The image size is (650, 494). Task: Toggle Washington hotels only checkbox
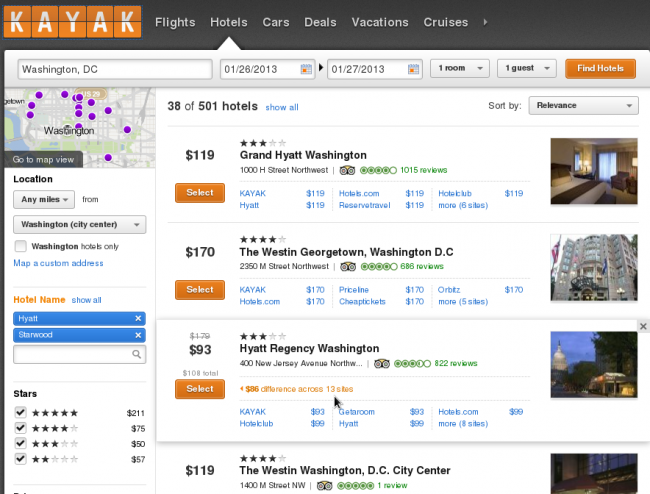[21, 246]
